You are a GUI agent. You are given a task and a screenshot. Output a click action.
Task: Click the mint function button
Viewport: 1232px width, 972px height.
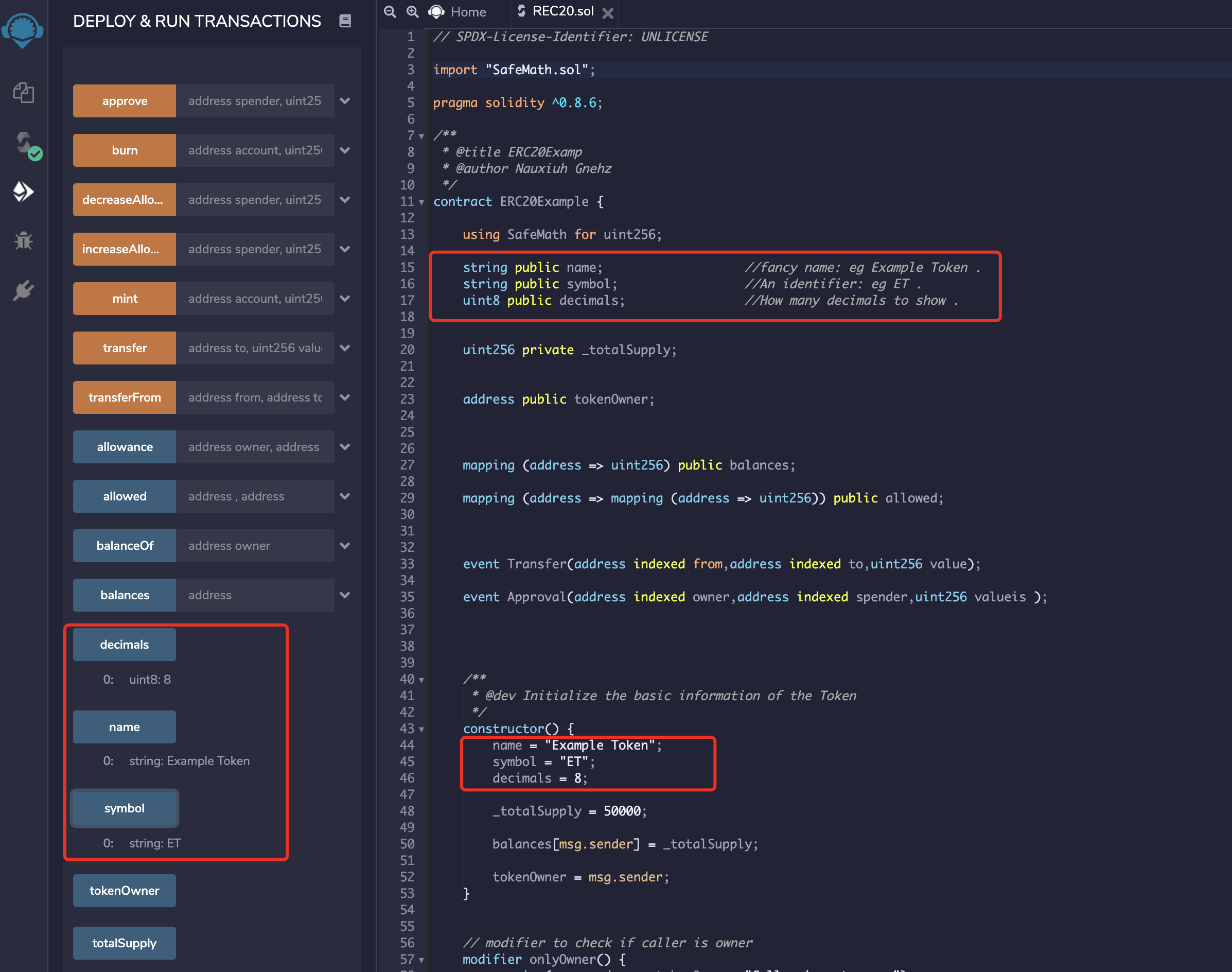point(125,299)
